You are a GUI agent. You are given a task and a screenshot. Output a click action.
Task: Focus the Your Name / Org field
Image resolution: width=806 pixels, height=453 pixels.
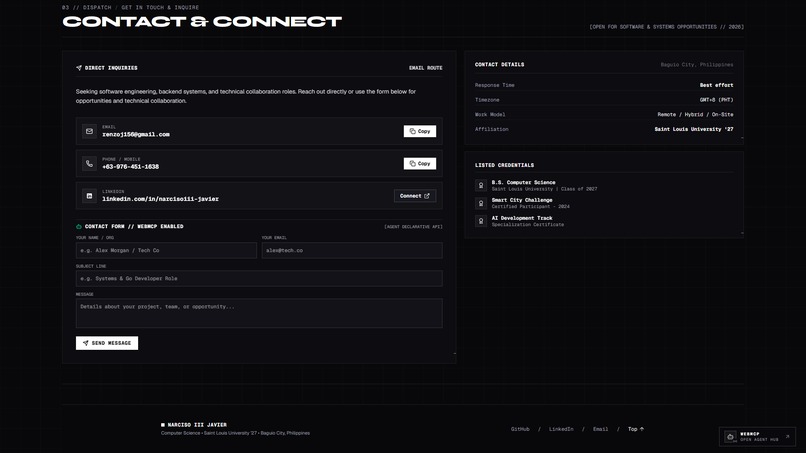166,250
